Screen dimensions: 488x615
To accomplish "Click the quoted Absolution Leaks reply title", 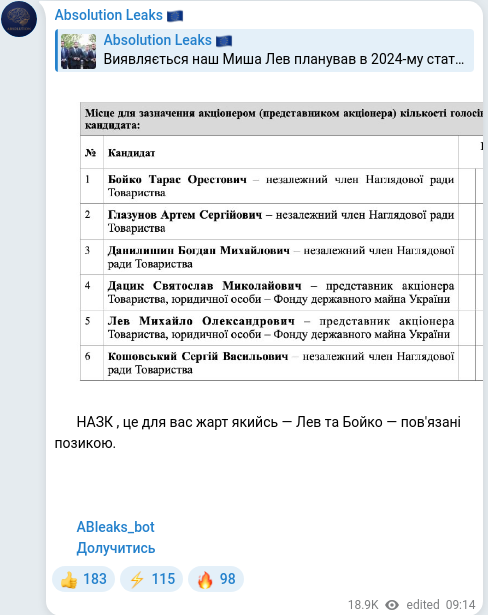I will pos(157,40).
